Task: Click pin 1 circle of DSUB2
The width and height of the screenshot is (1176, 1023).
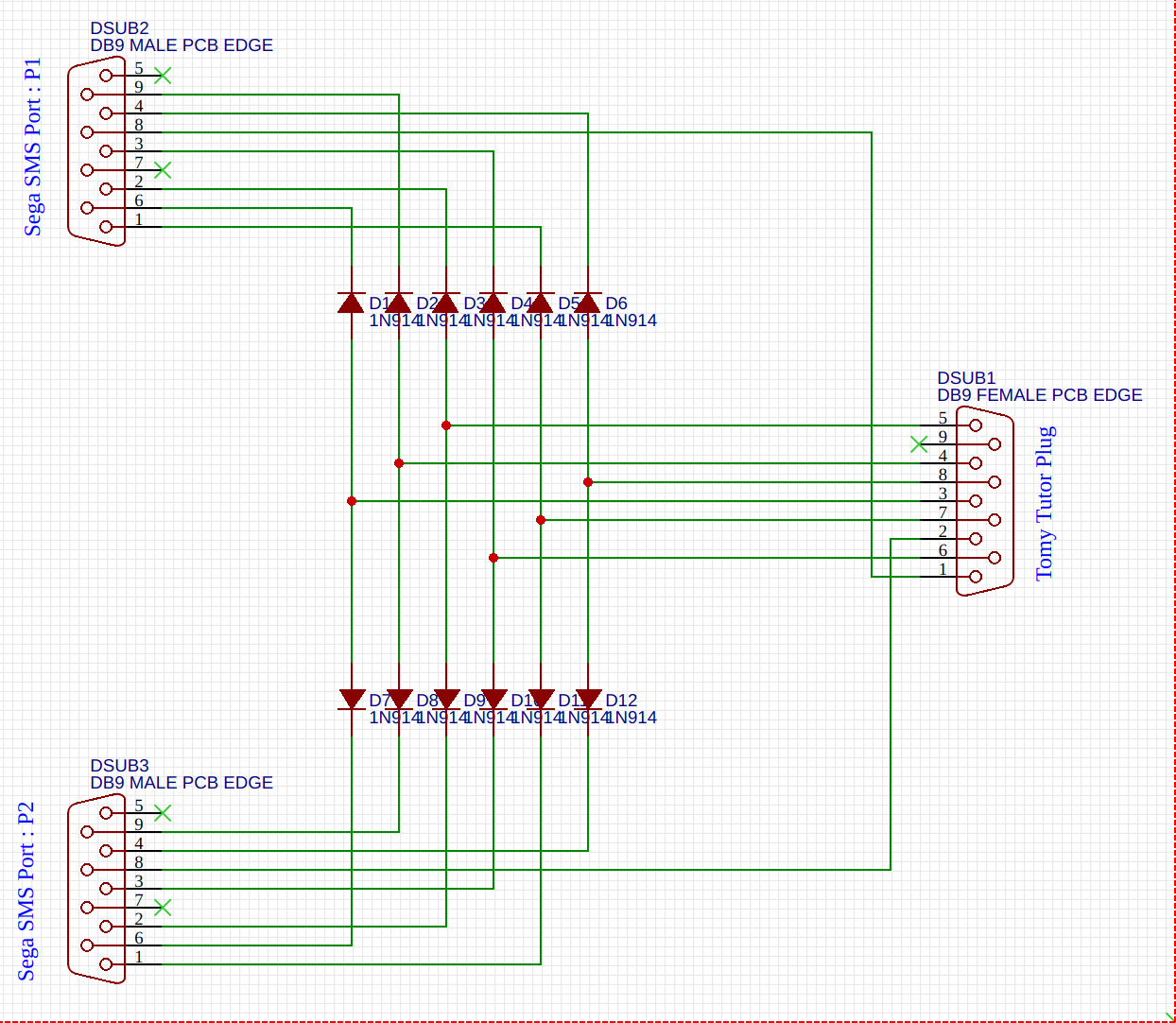Action: (x=106, y=227)
